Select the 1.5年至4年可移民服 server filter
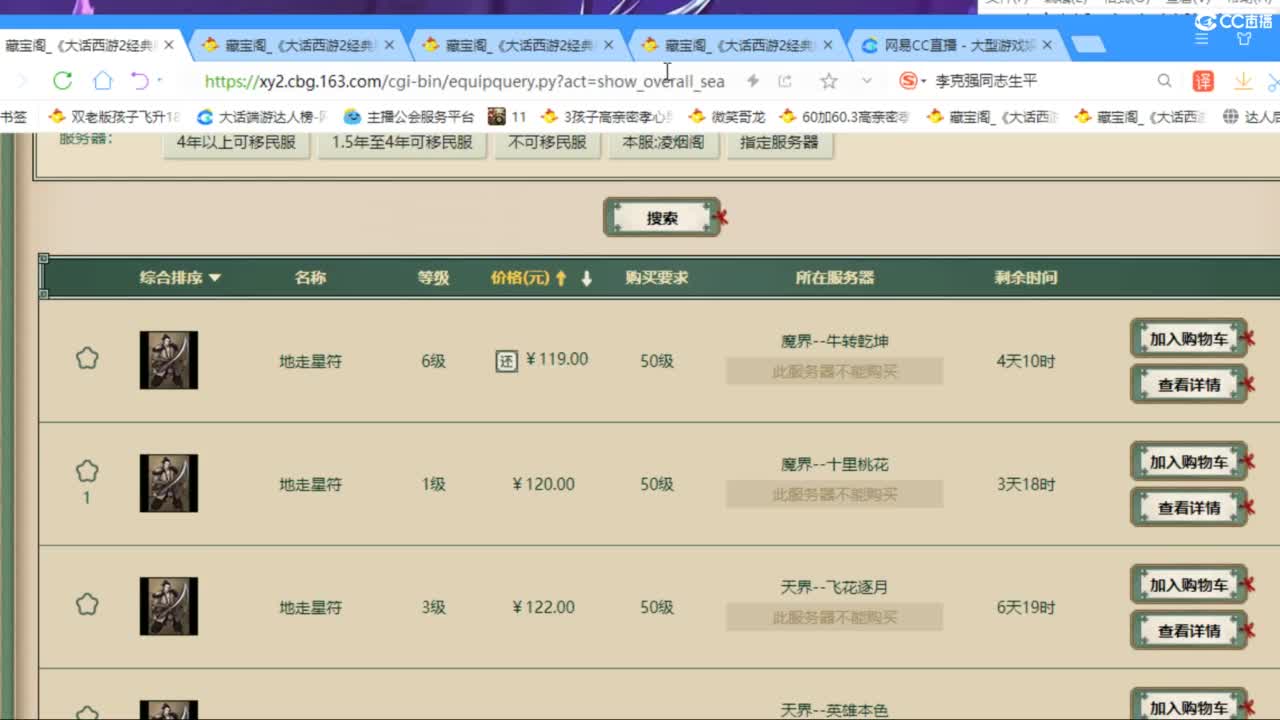The image size is (1280, 720). click(x=402, y=143)
